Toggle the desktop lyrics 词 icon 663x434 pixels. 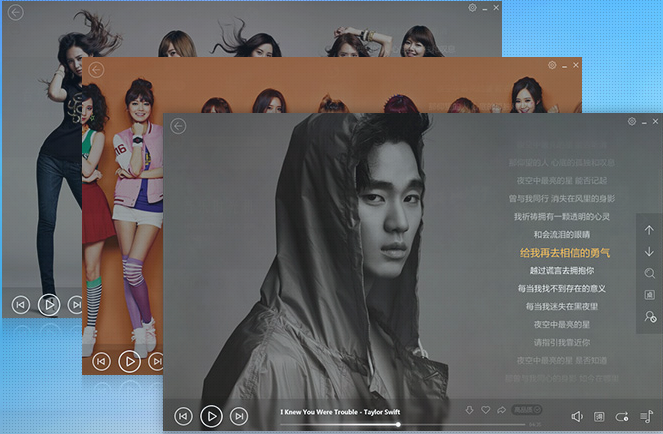click(x=599, y=417)
